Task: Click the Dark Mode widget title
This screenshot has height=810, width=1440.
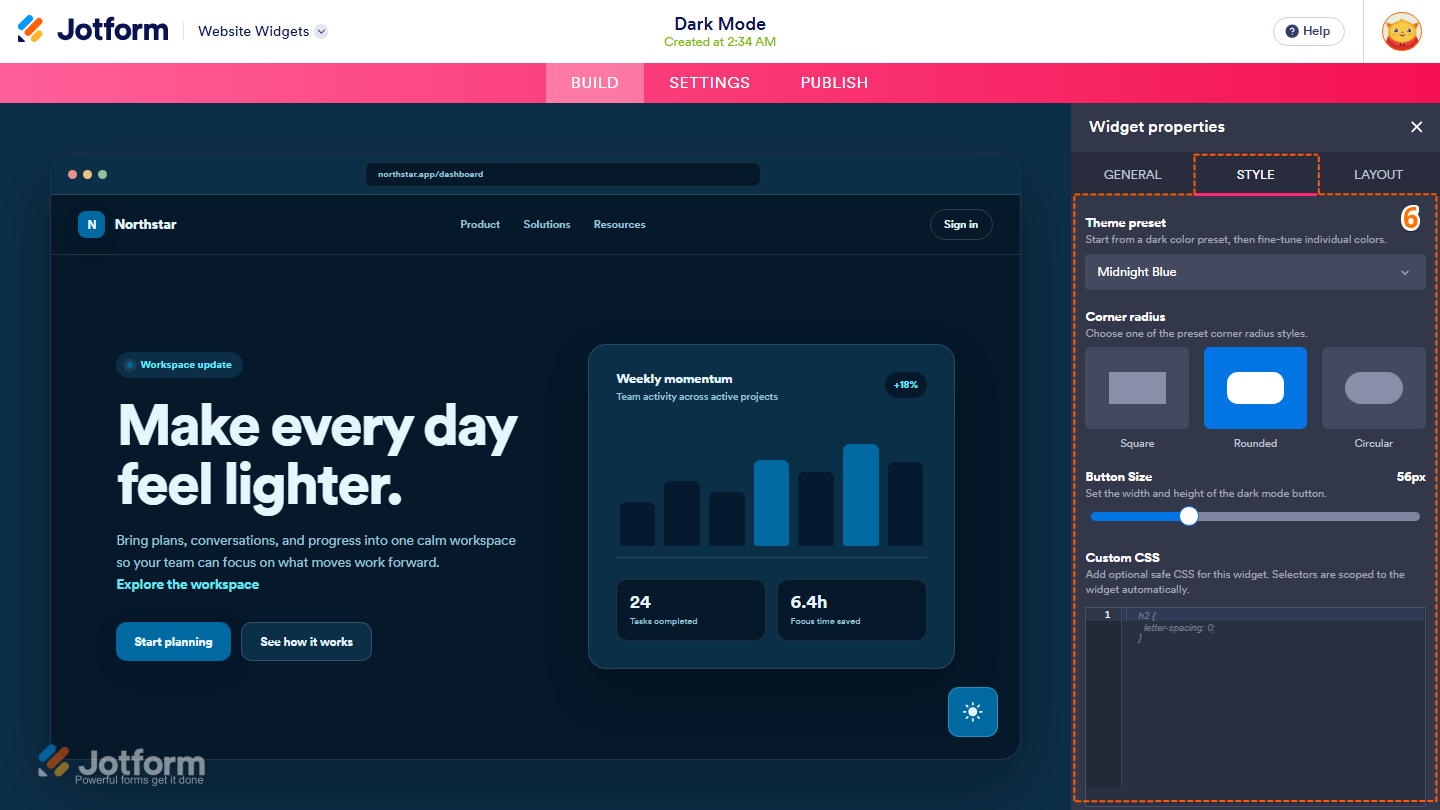Action: (720, 24)
